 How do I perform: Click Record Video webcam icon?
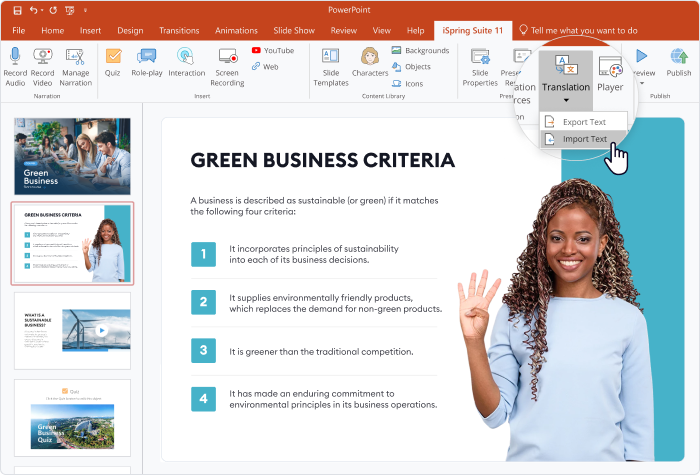42,56
